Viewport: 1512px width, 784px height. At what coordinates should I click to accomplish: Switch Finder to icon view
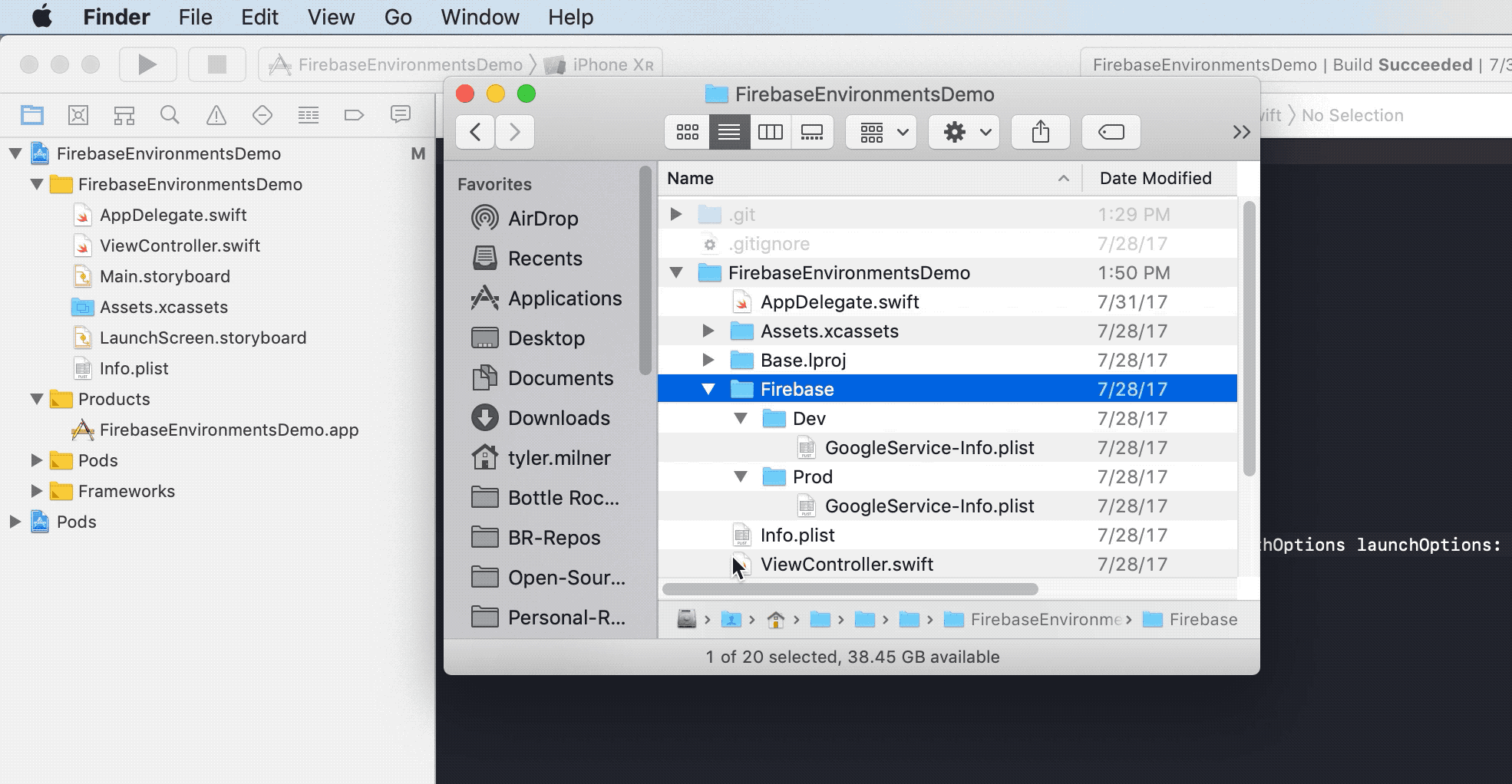point(687,132)
